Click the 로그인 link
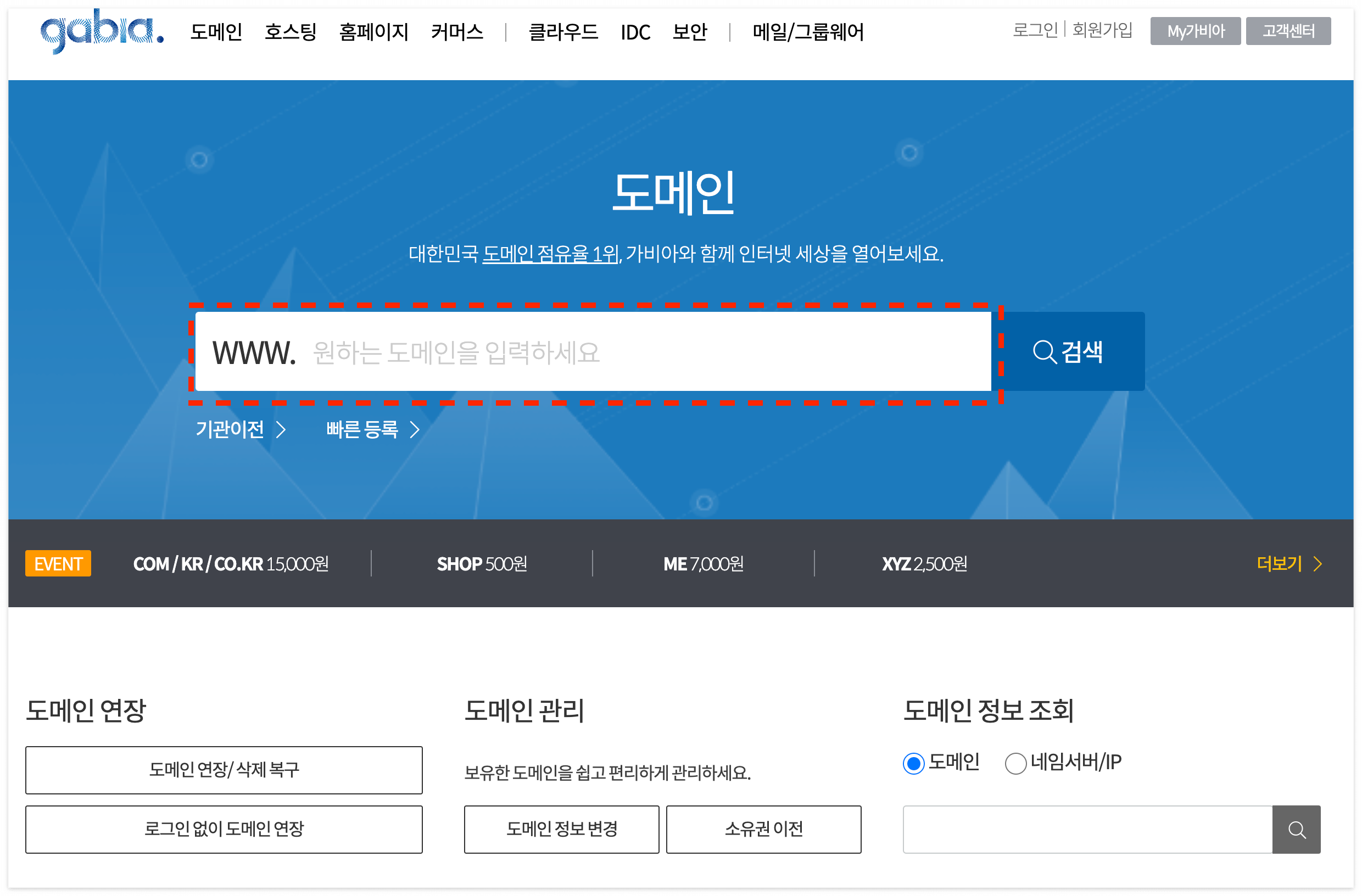The height and width of the screenshot is (896, 1362). pos(1035,29)
